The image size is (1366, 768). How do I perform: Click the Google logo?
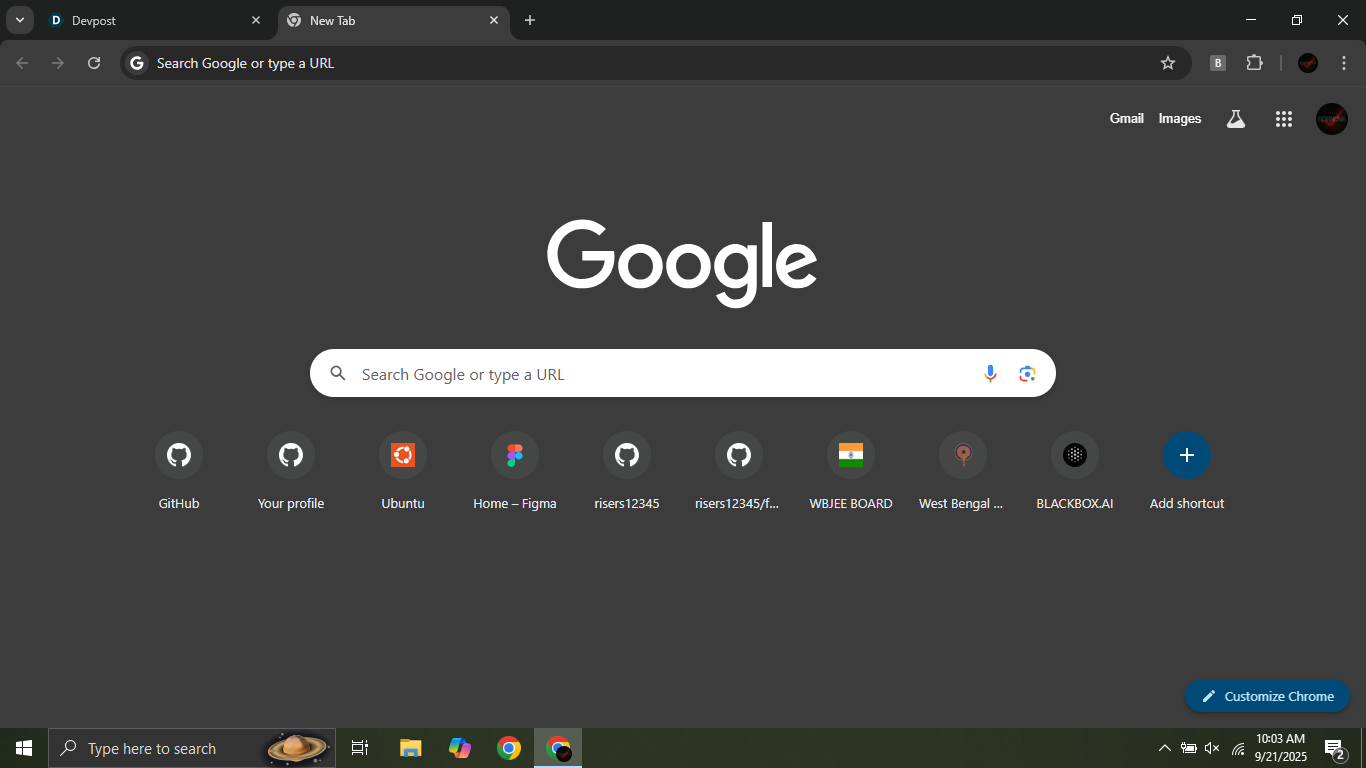click(x=682, y=263)
